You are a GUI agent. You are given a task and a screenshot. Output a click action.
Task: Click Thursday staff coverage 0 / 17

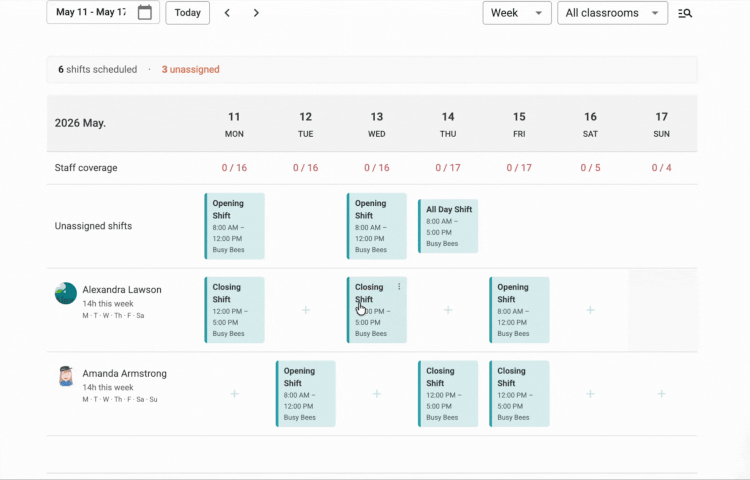(448, 168)
